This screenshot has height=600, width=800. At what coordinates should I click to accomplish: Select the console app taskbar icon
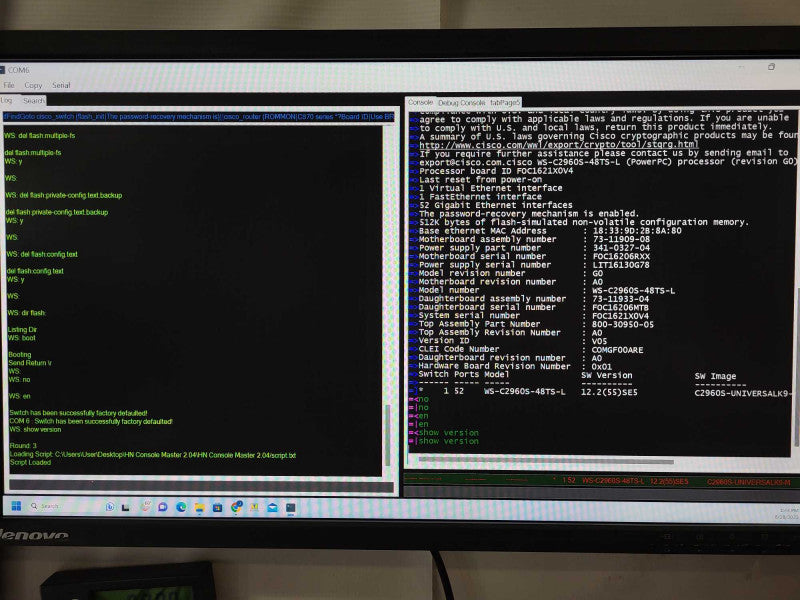point(291,508)
